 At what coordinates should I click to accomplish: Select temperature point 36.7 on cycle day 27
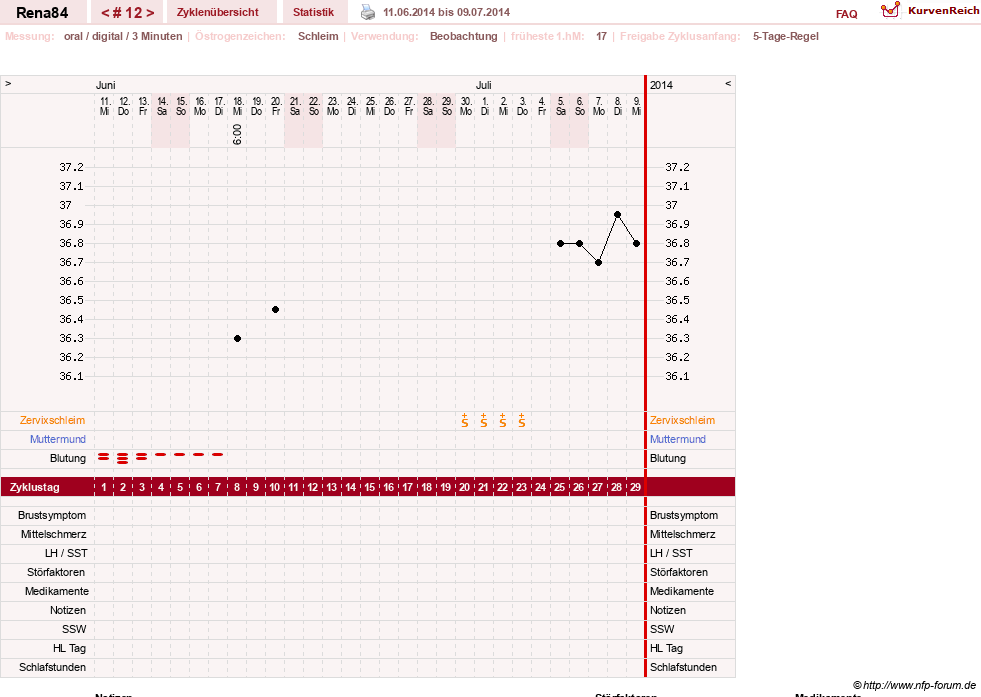click(x=599, y=263)
